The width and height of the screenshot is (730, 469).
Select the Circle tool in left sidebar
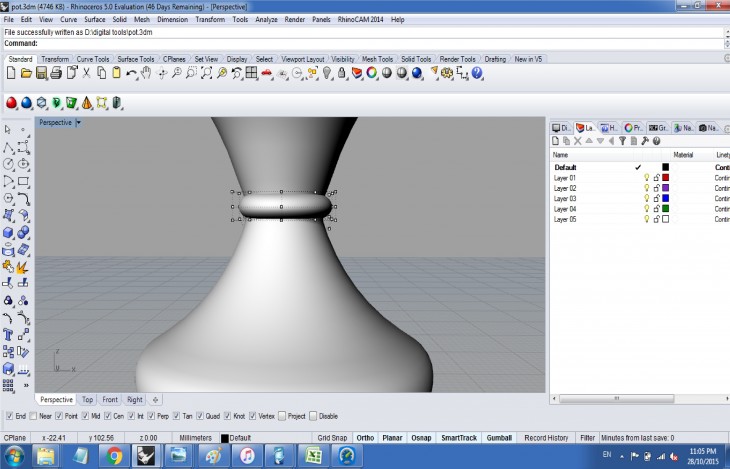coord(8,164)
